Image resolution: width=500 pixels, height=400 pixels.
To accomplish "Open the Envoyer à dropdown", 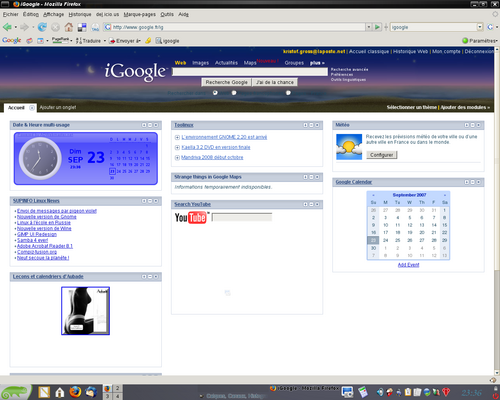I will click(139, 41).
